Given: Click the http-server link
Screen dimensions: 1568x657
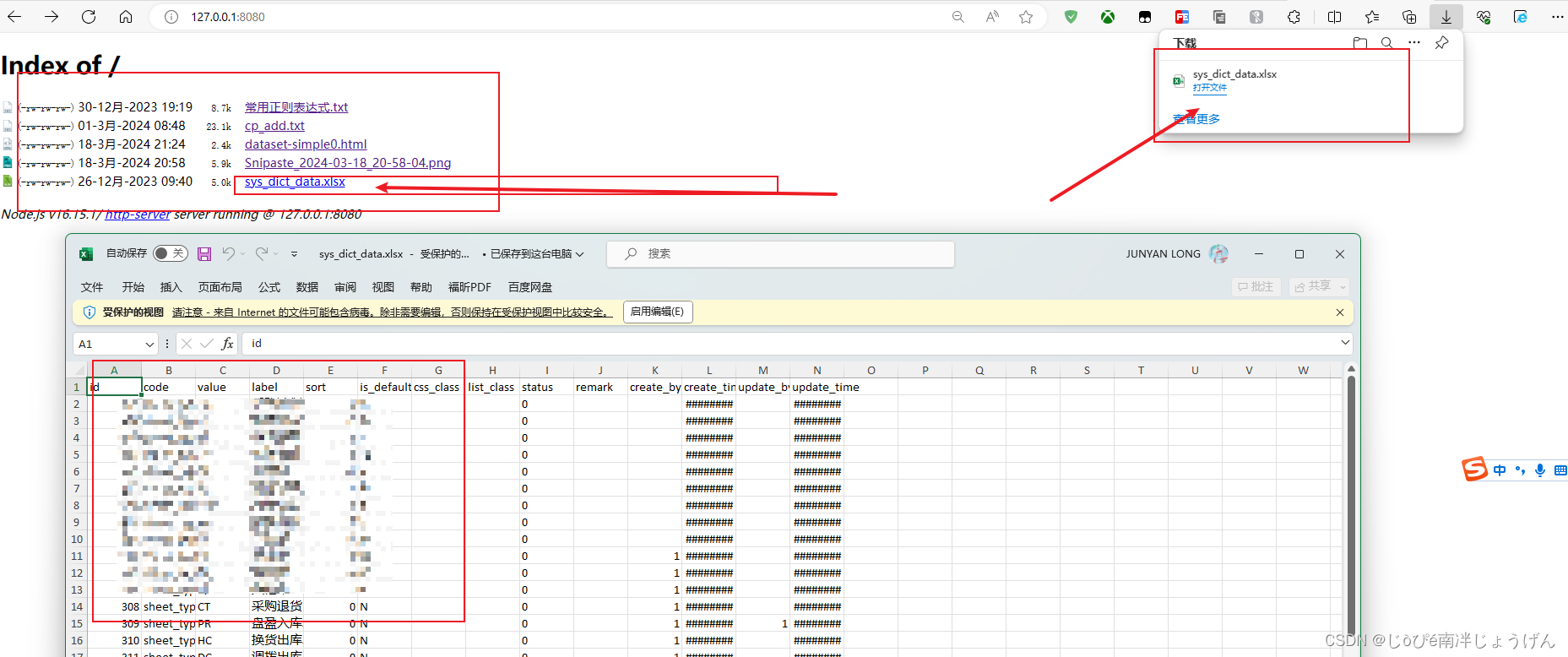Looking at the screenshot, I should coord(138,214).
